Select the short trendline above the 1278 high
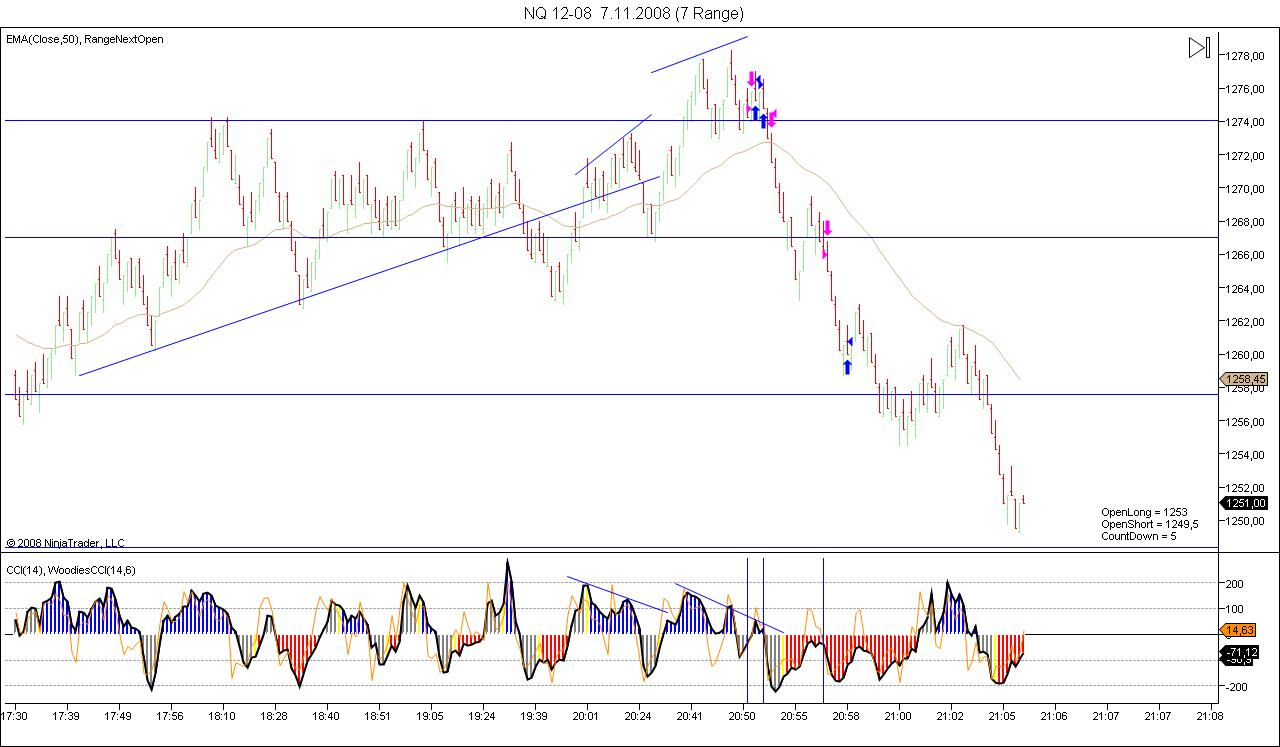The width and height of the screenshot is (1280, 747). [x=699, y=54]
